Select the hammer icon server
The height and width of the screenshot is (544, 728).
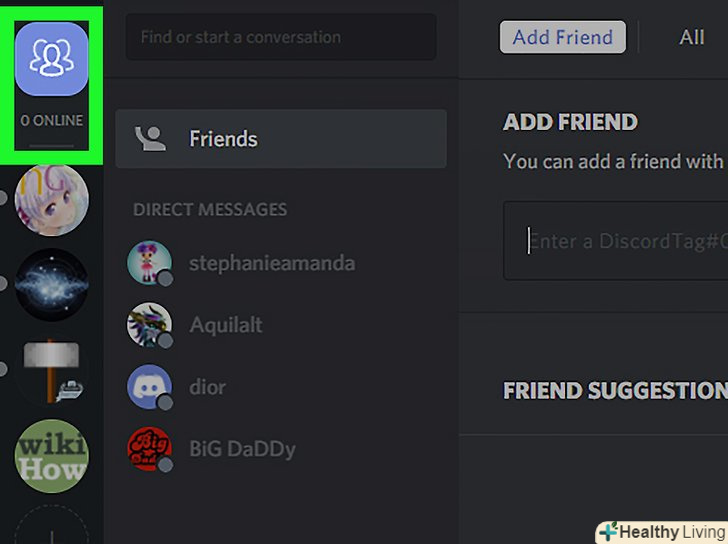coord(52,370)
